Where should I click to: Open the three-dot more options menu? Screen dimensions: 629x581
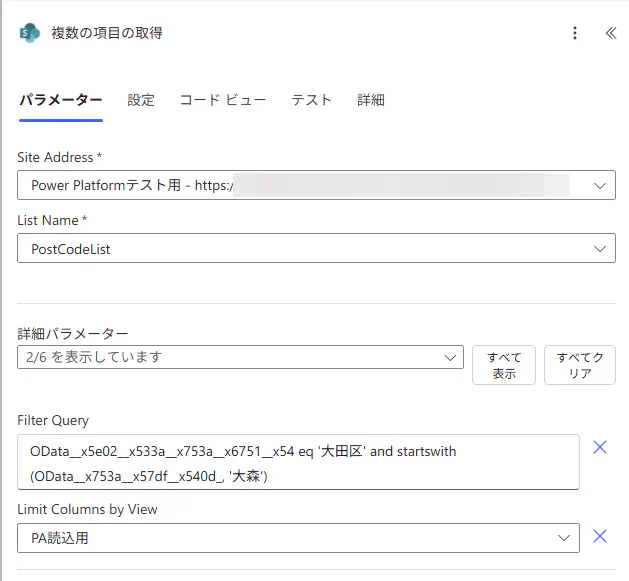click(575, 33)
